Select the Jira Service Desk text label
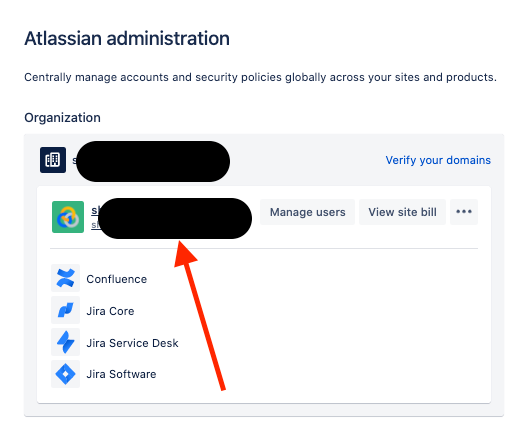526x437 pixels. 133,343
